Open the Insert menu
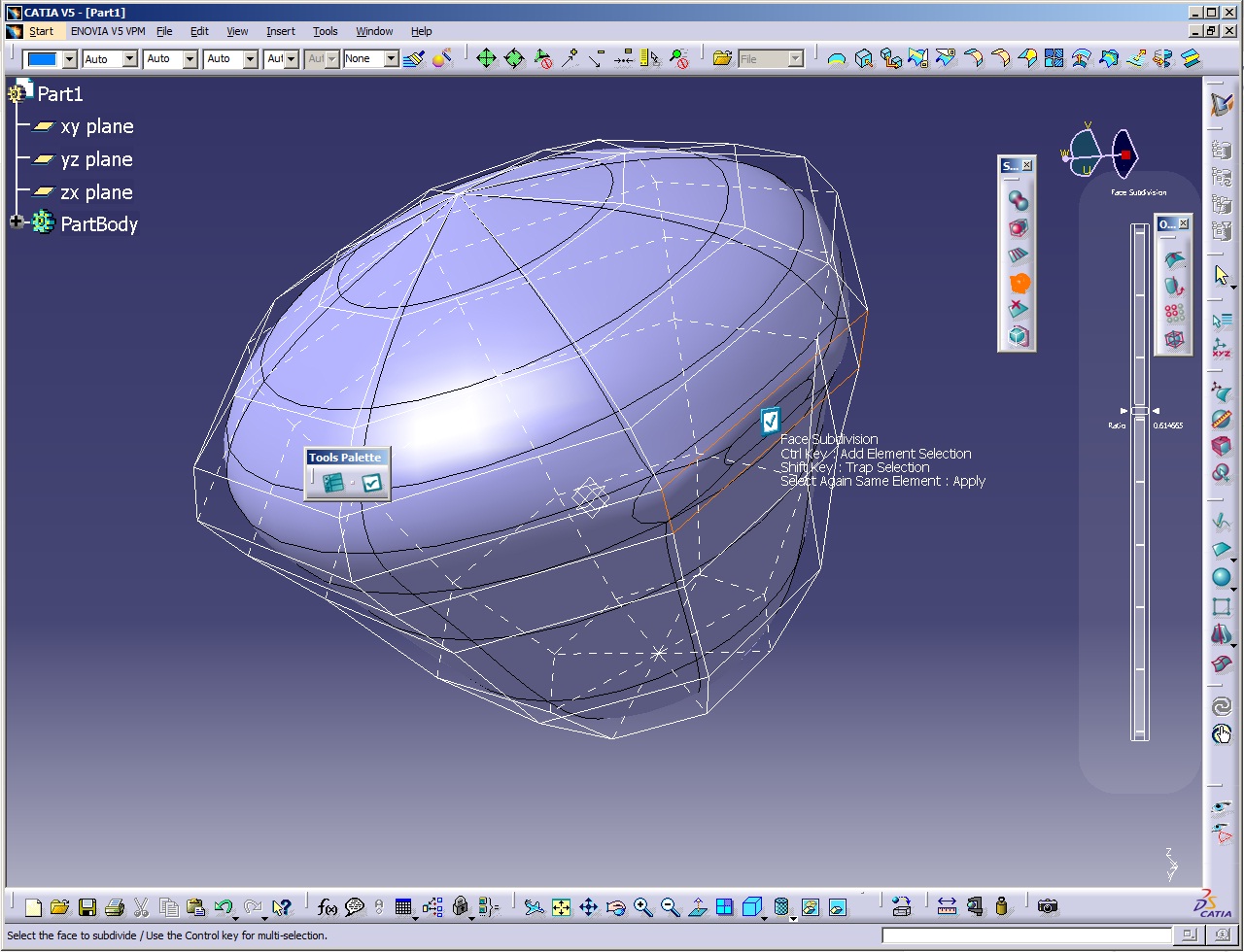The width and height of the screenshot is (1244, 952). pyautogui.click(x=280, y=31)
